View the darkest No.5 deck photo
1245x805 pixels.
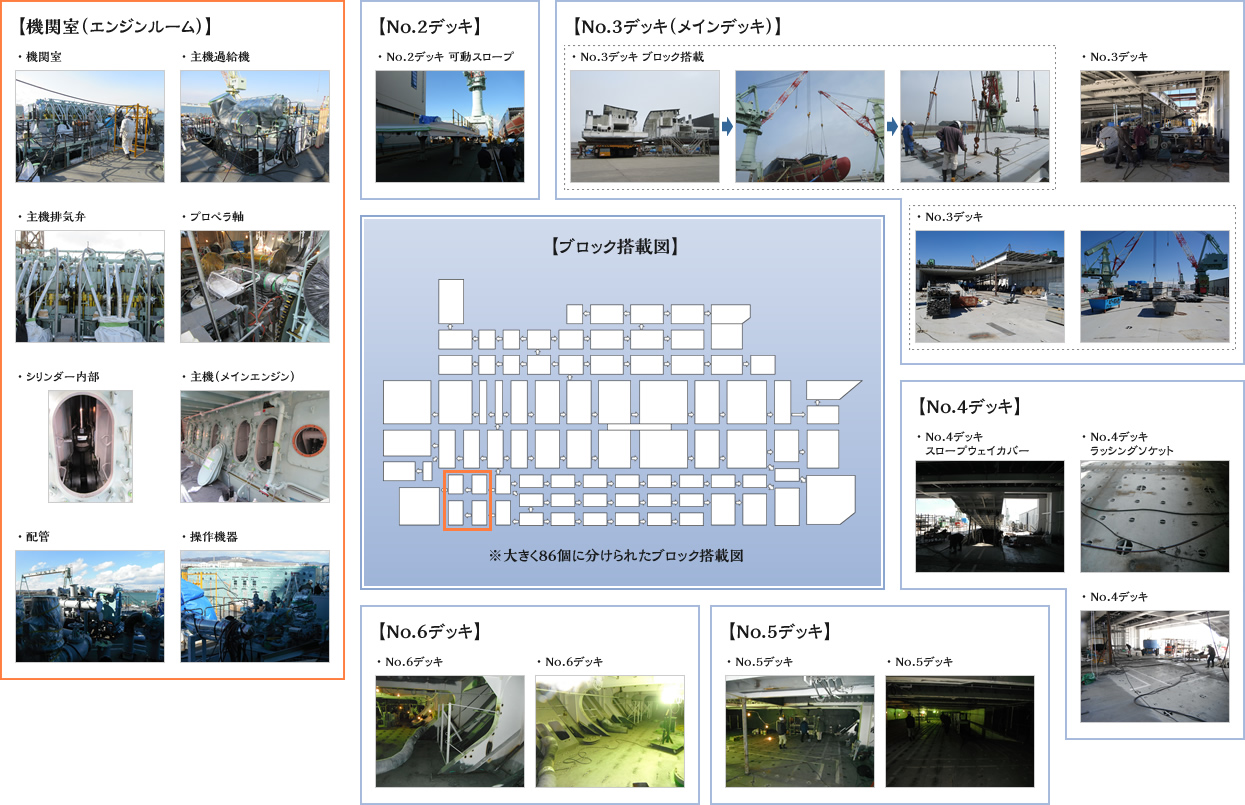[x=960, y=731]
